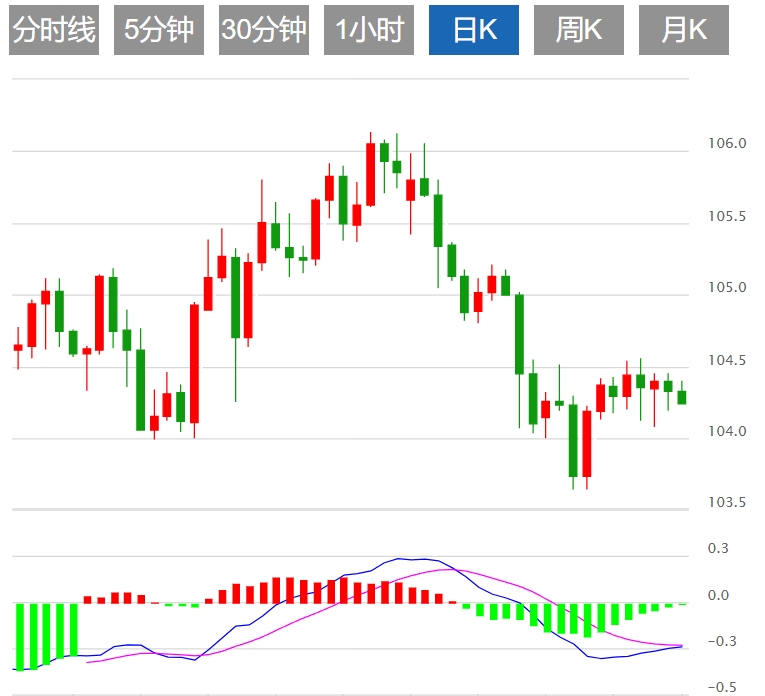Click the green candlestick bottoming near 103.7
Screen dimensions: 765x696
coord(573,440)
